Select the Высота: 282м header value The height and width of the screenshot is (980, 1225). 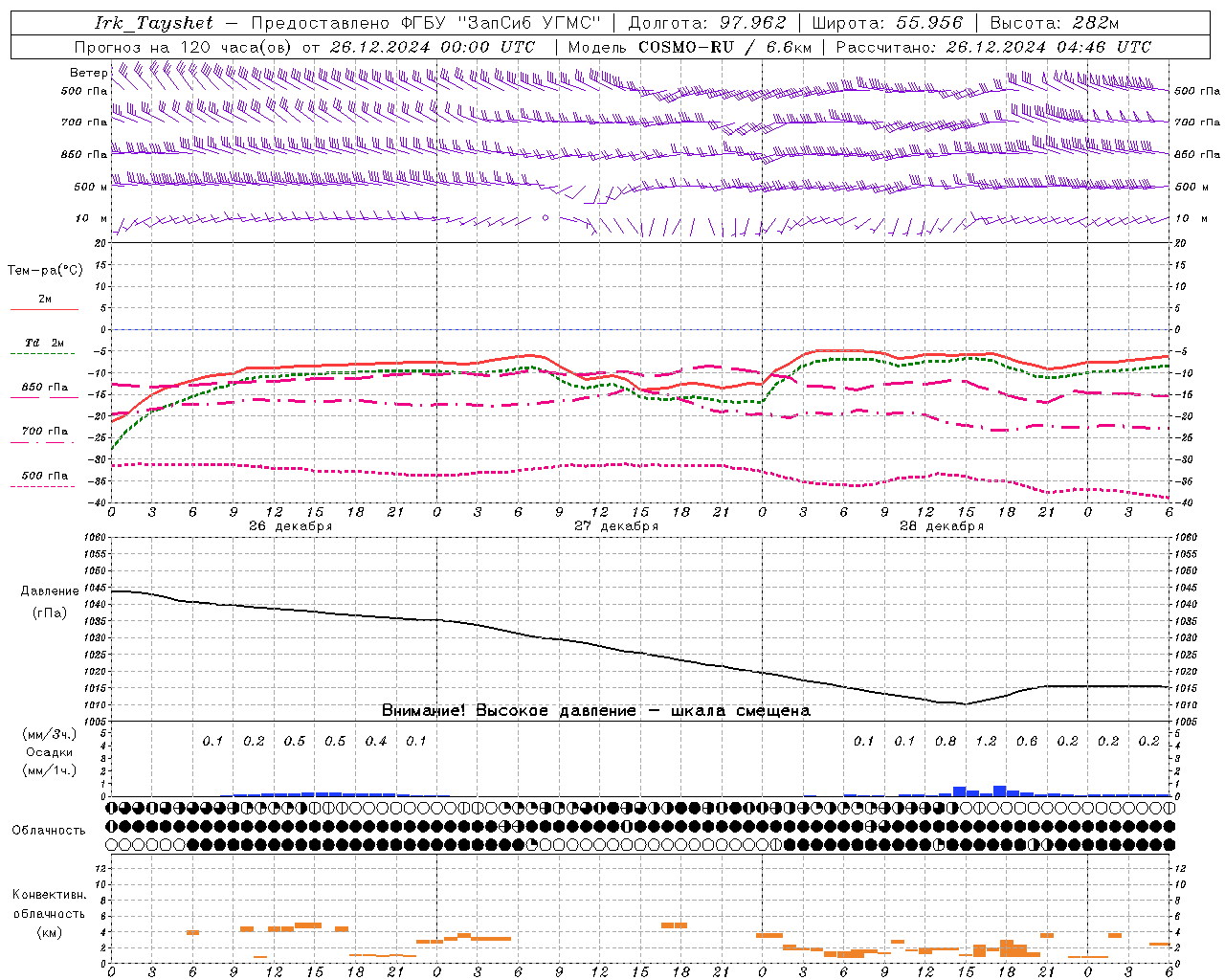point(1055,23)
